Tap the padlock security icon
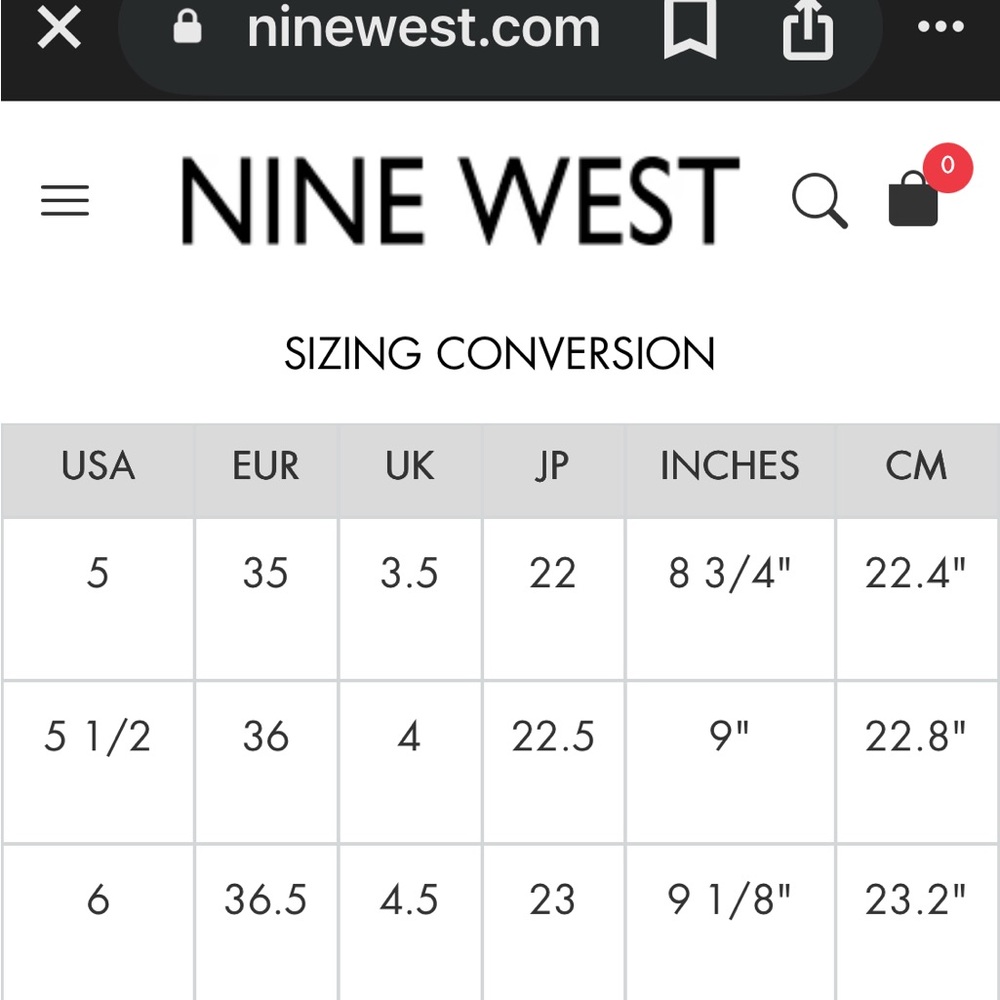 [x=188, y=27]
